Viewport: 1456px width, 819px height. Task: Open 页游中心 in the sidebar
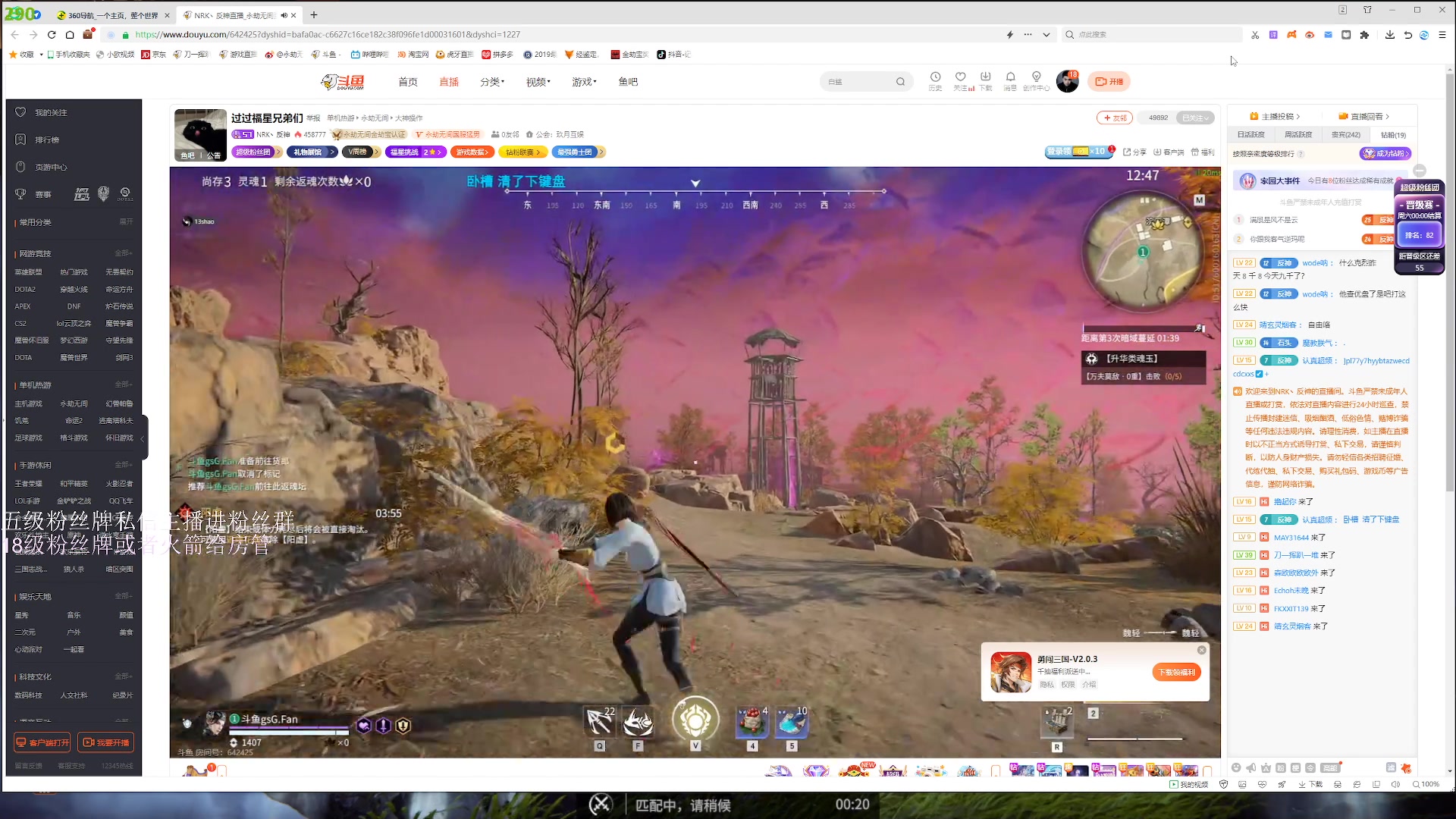coord(51,167)
